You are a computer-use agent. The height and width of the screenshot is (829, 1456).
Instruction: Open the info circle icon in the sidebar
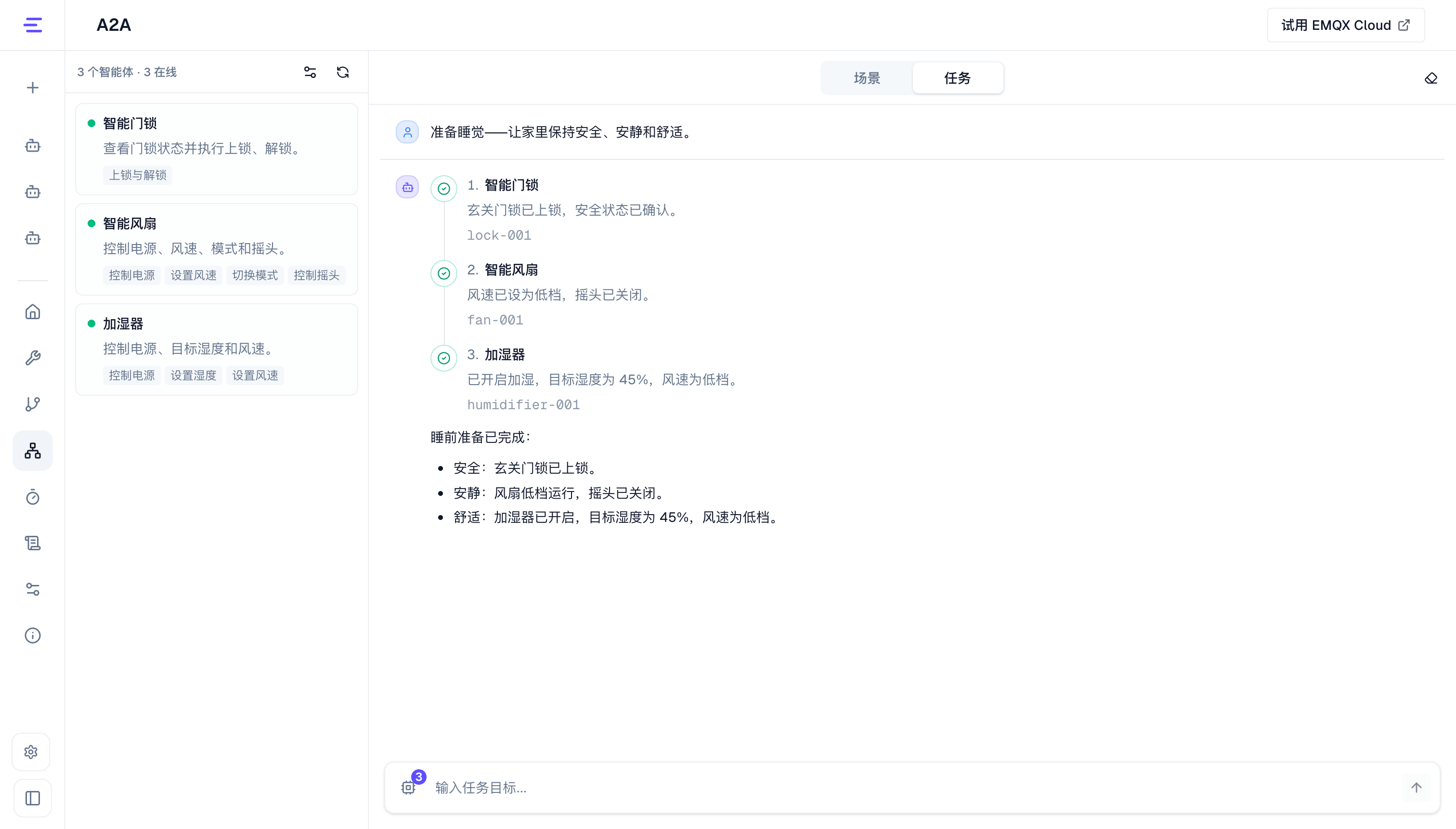tap(32, 635)
